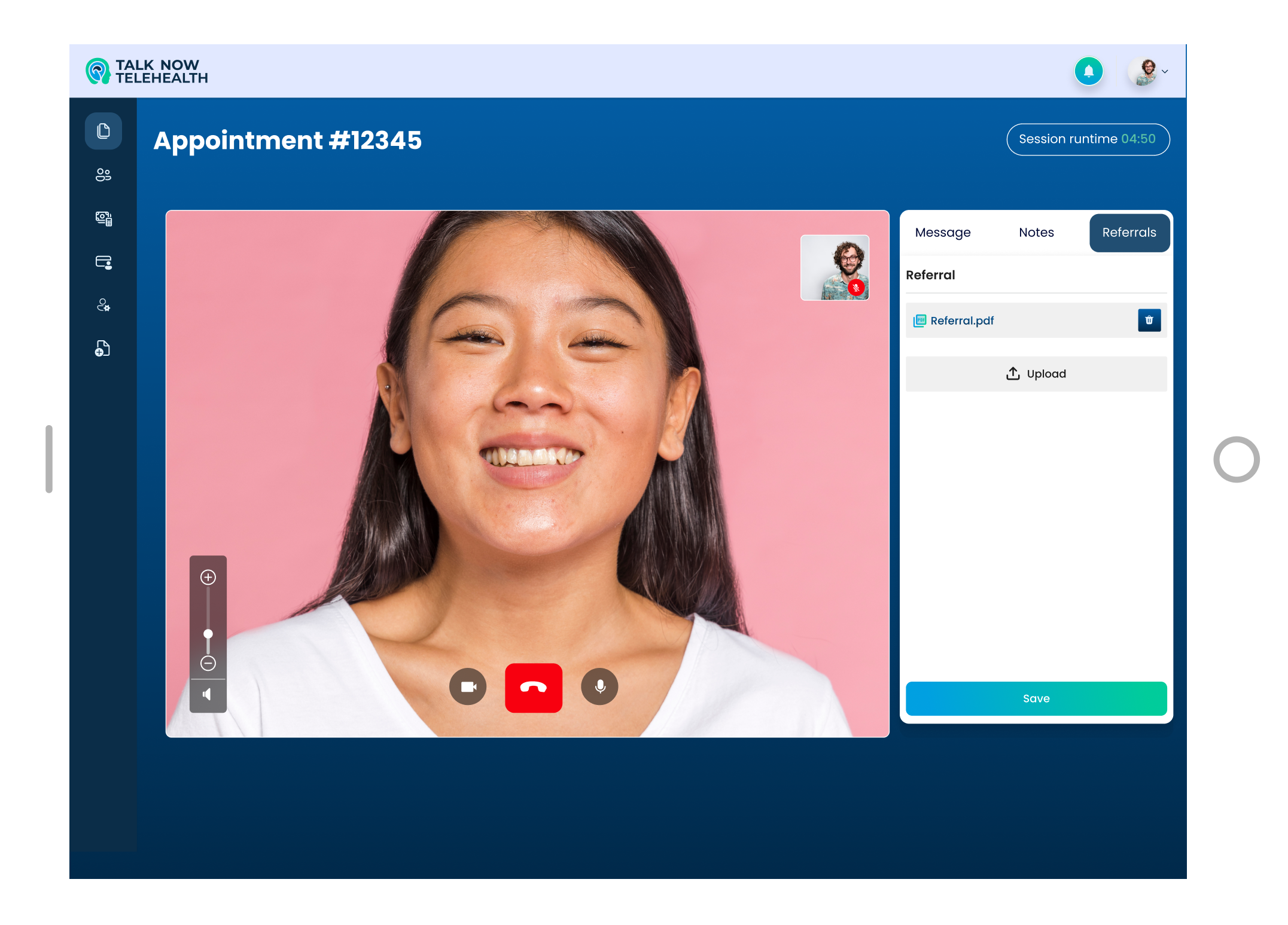Delete Referral.pdf with trash icon
Image resolution: width=1288 pixels, height=925 pixels.
(1149, 320)
